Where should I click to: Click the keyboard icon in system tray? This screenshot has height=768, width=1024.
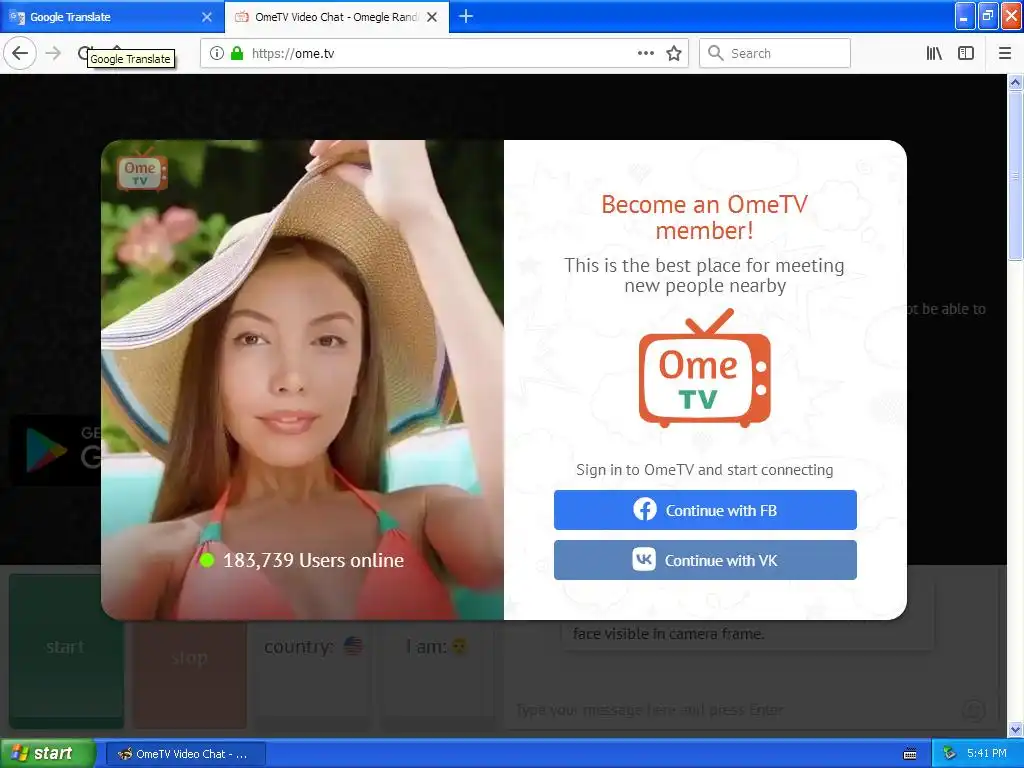910,754
